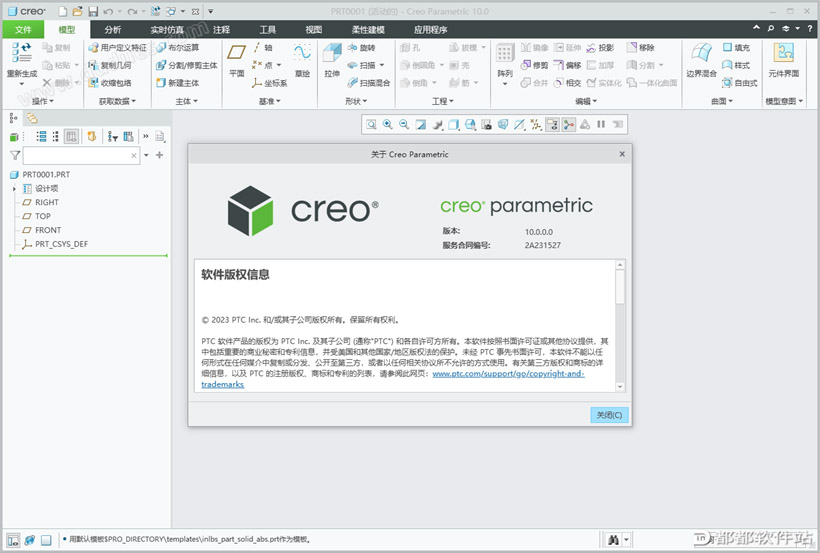Click Zoom Out icon in graphics toolbar
The width and height of the screenshot is (820, 553).
click(x=404, y=125)
